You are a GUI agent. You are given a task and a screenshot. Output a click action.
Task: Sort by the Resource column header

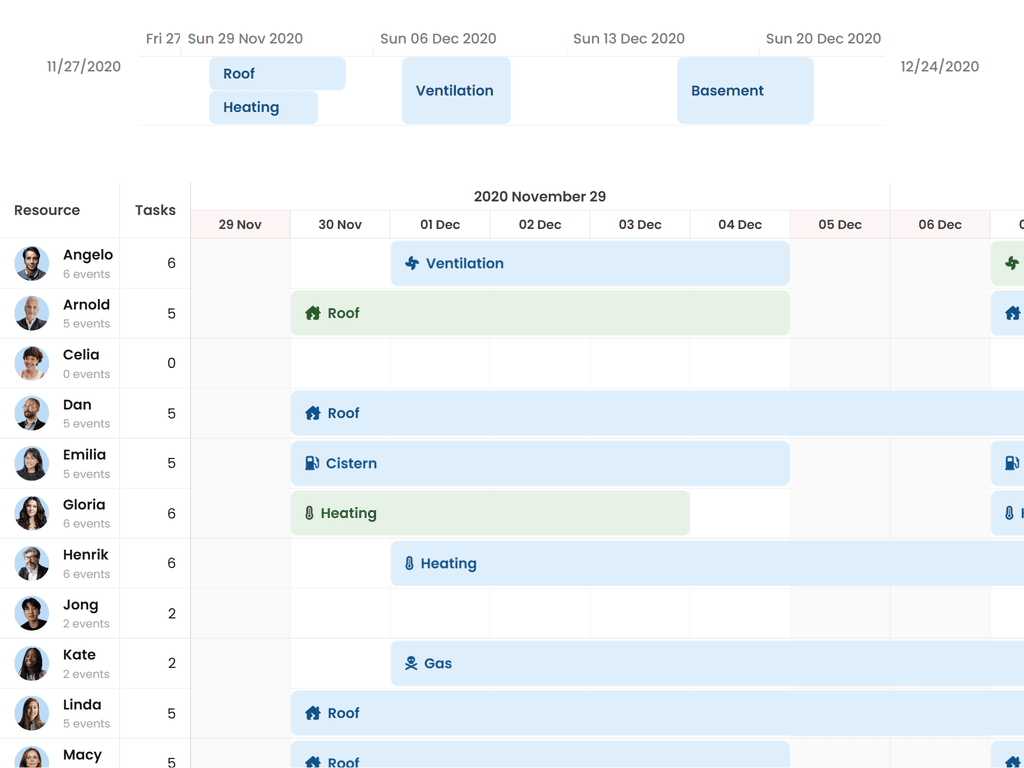click(x=47, y=210)
